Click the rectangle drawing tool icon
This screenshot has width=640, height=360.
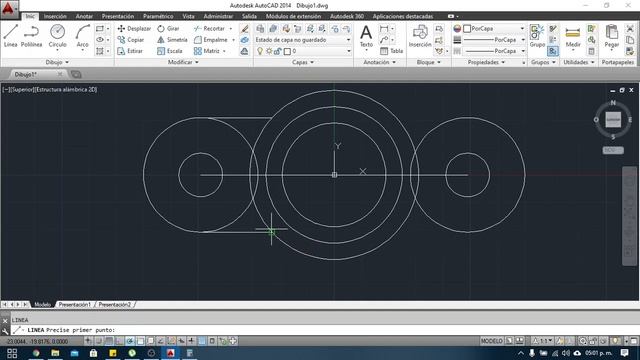100,29
